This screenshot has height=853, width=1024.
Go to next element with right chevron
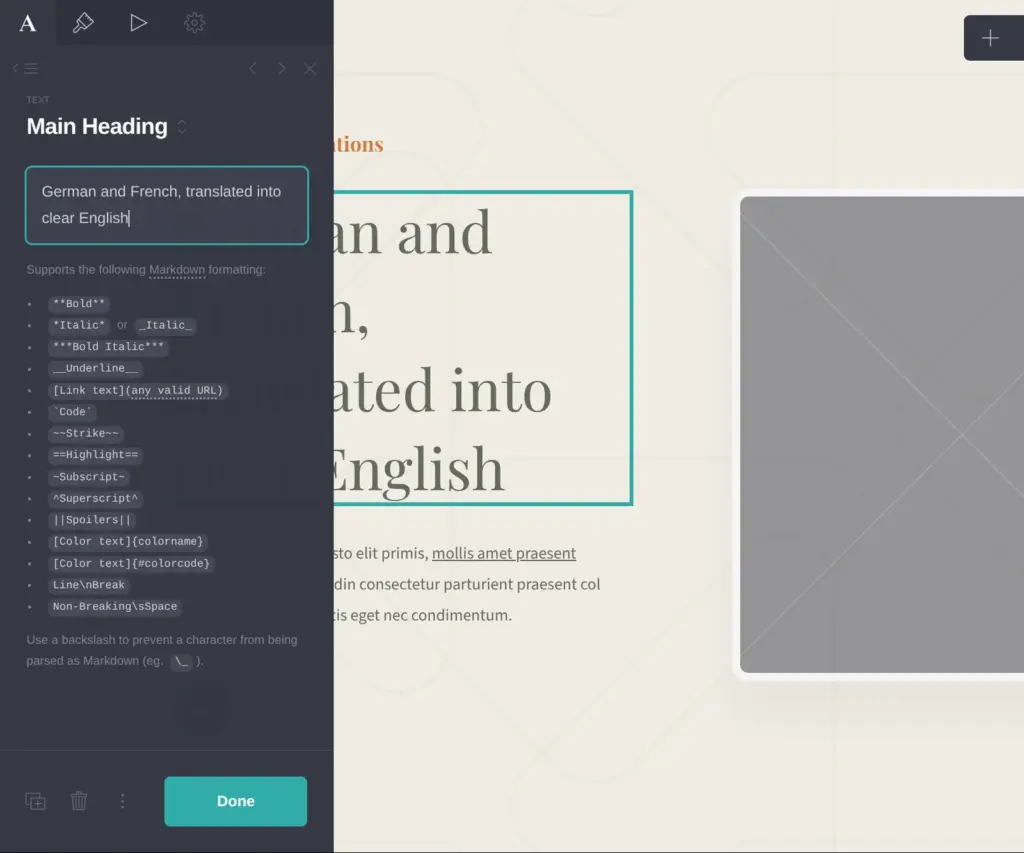[x=281, y=68]
